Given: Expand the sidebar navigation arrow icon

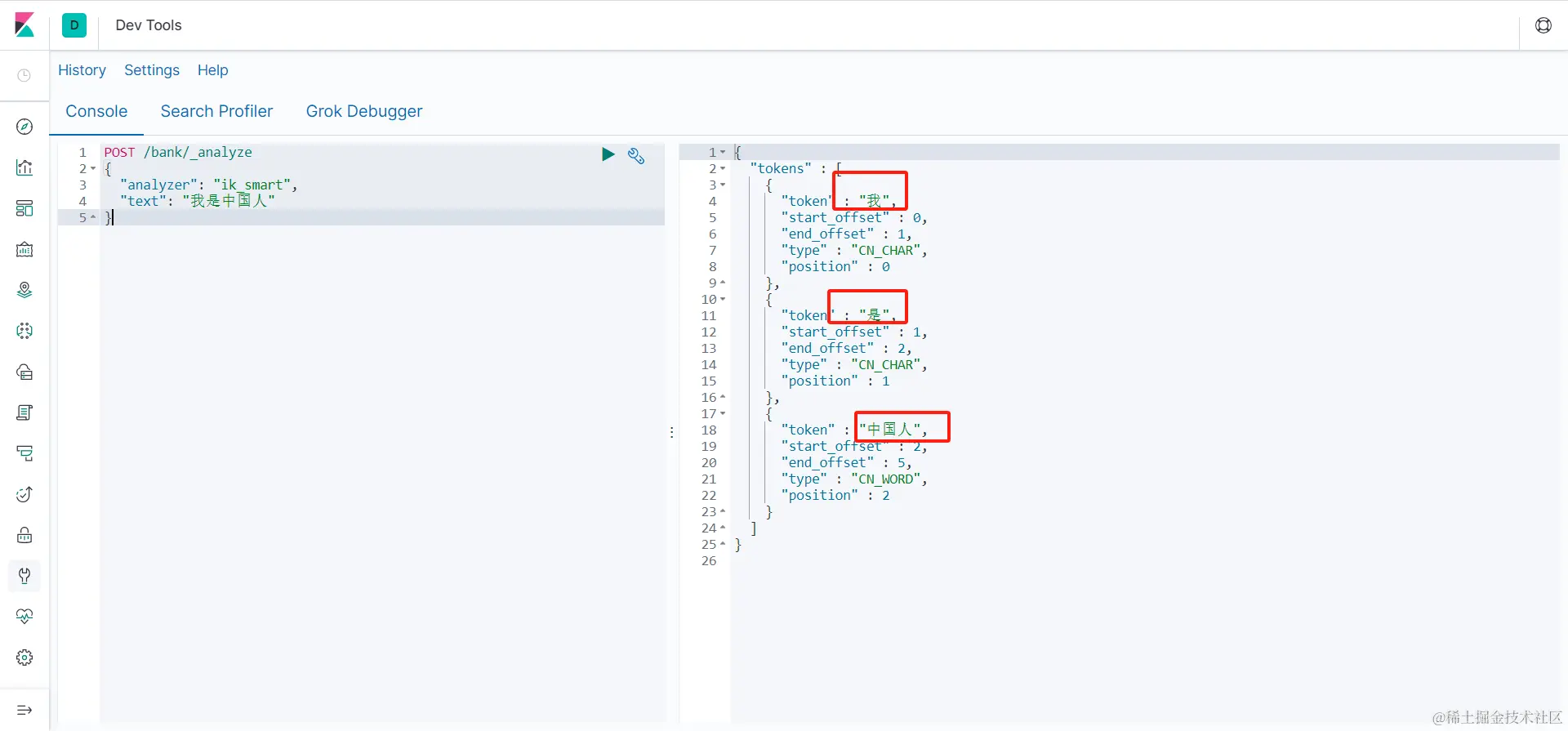Looking at the screenshot, I should [x=24, y=710].
